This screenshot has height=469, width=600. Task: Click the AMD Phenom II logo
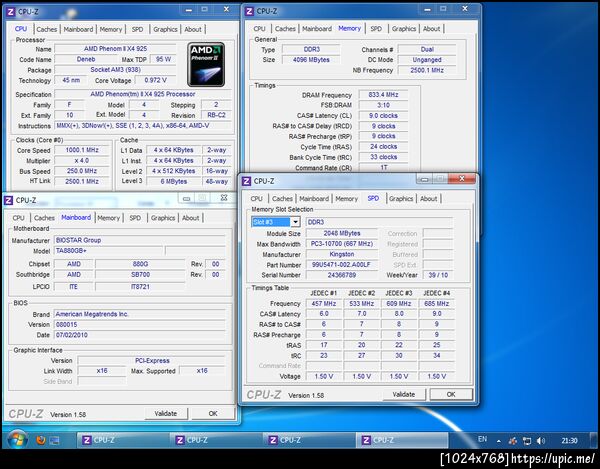point(206,64)
